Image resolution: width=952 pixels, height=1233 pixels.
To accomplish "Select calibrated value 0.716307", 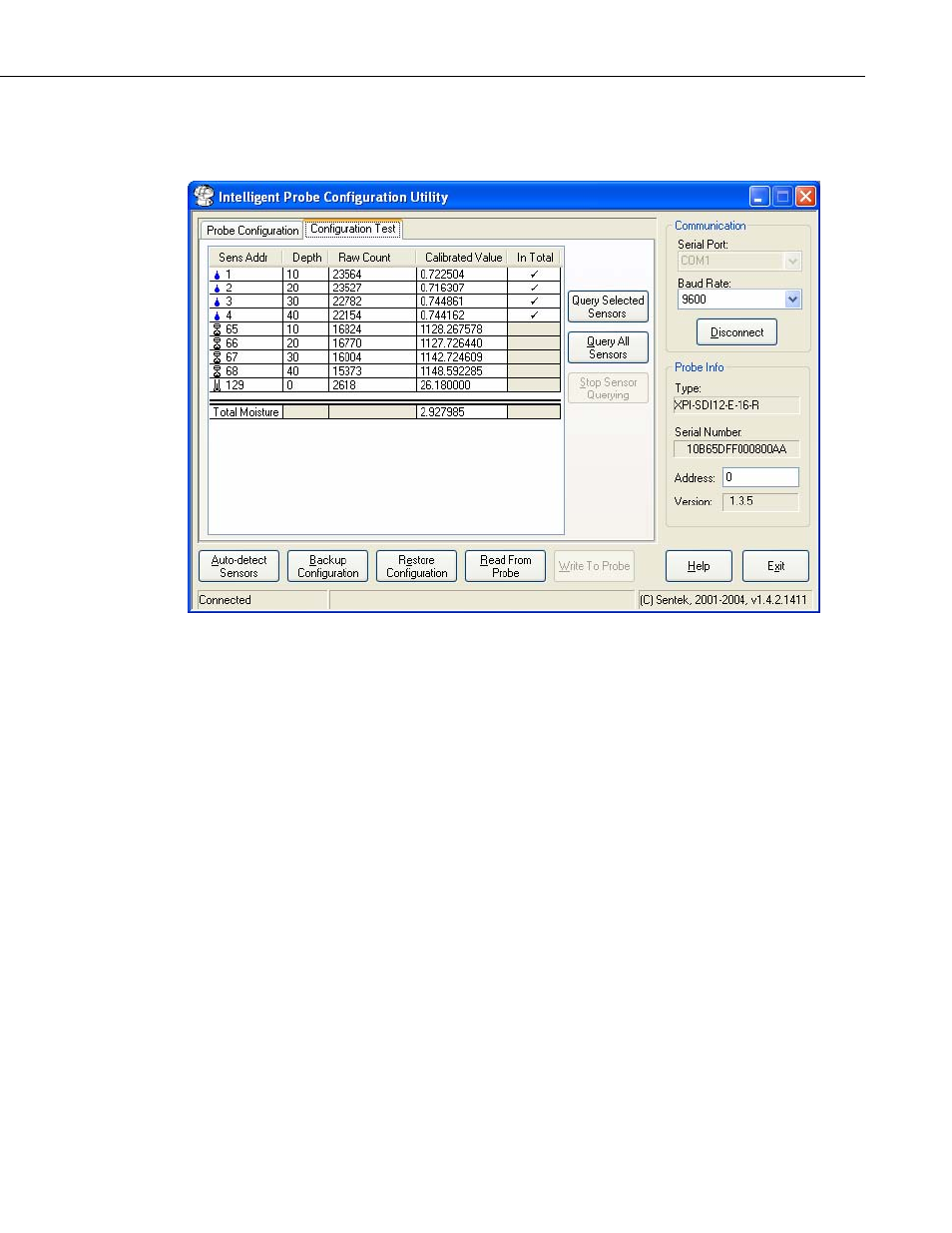I will [x=461, y=288].
